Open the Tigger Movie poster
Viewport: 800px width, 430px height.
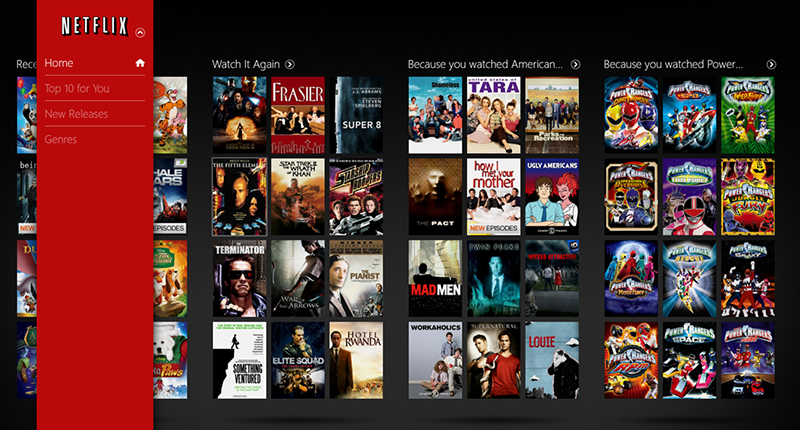click(170, 115)
